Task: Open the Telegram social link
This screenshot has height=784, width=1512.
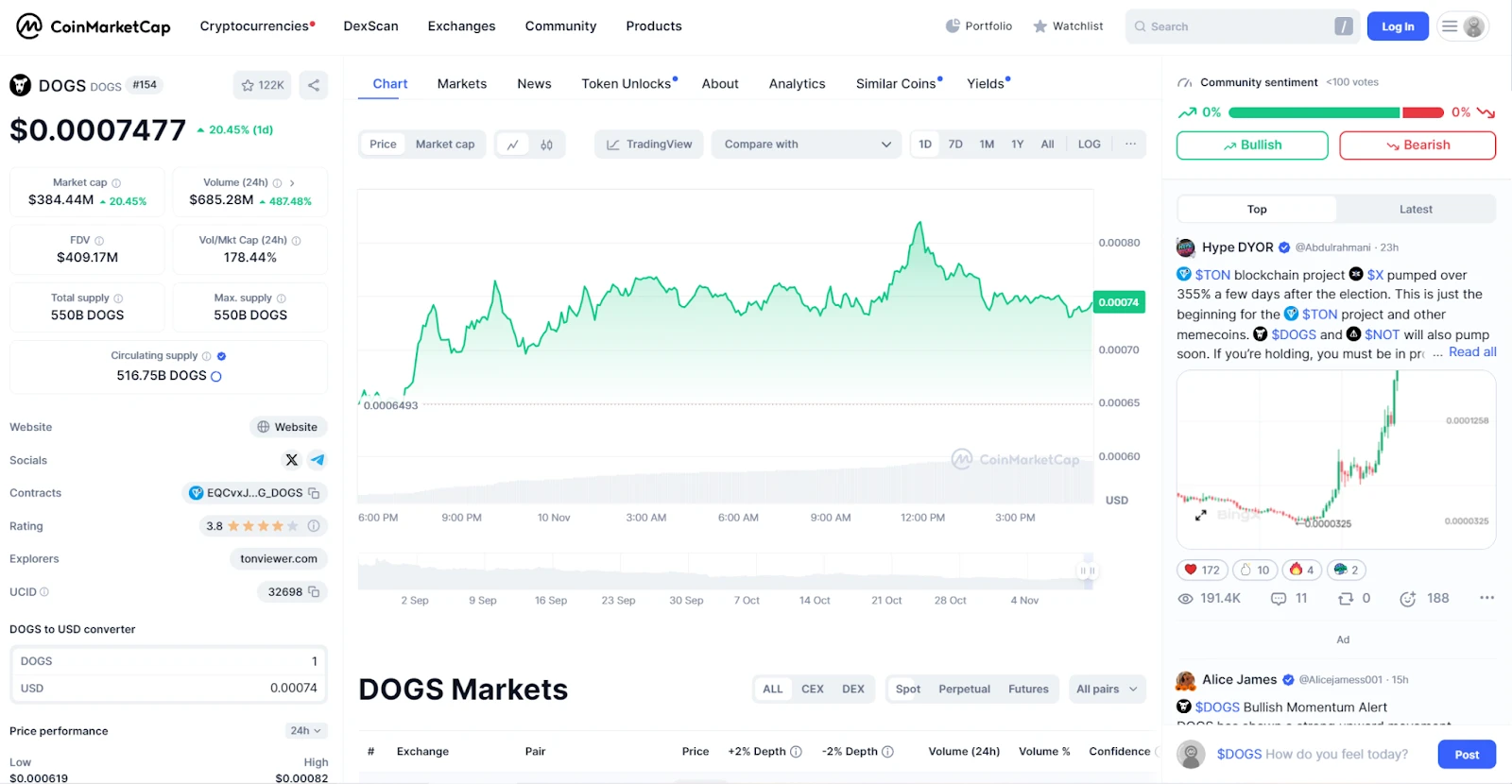Action: pyautogui.click(x=318, y=460)
